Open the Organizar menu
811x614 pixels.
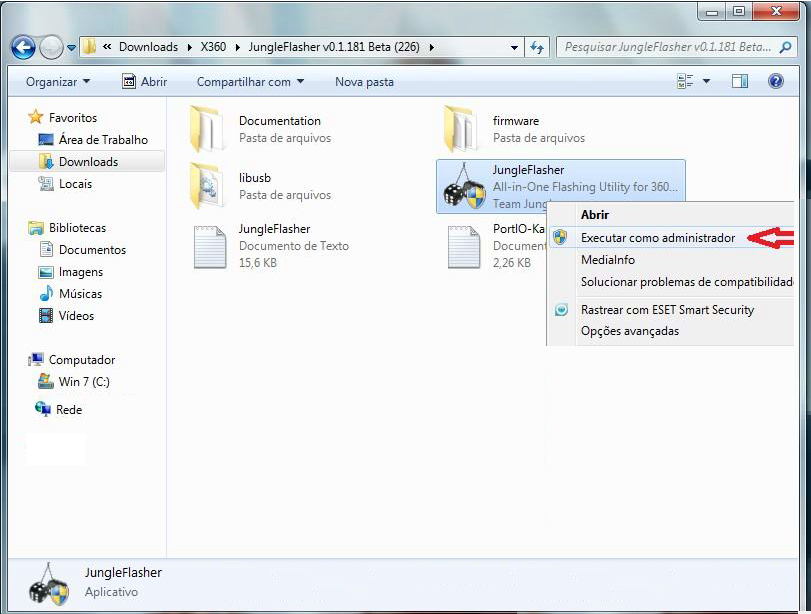click(x=58, y=82)
